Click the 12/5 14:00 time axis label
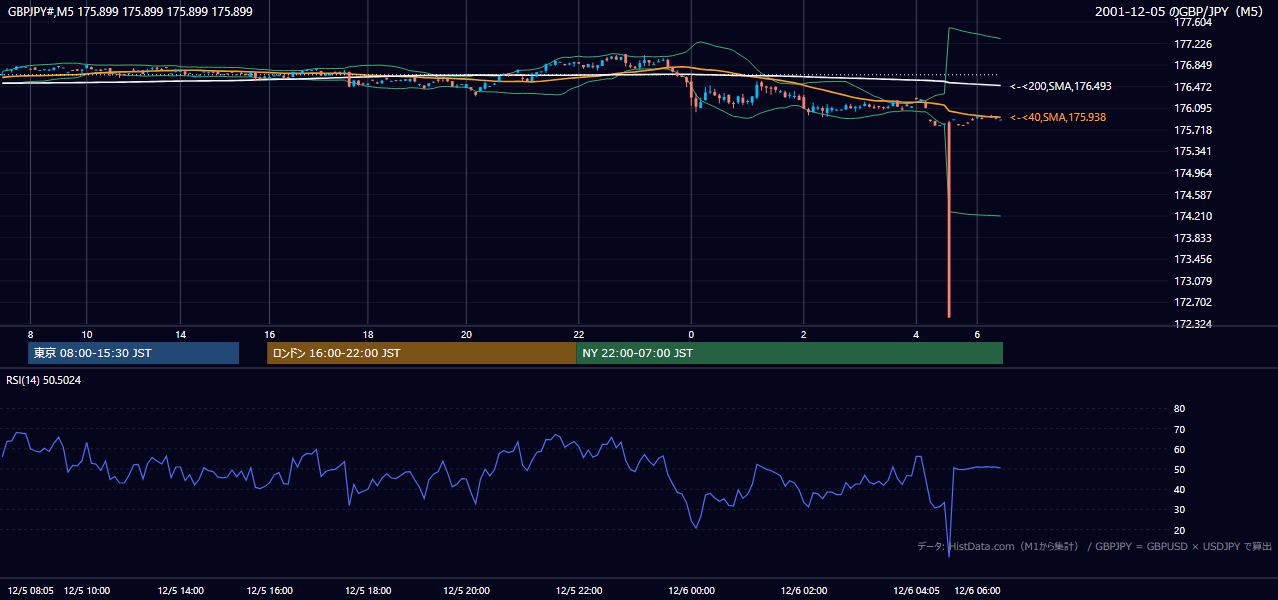The image size is (1278, 600). [x=181, y=590]
